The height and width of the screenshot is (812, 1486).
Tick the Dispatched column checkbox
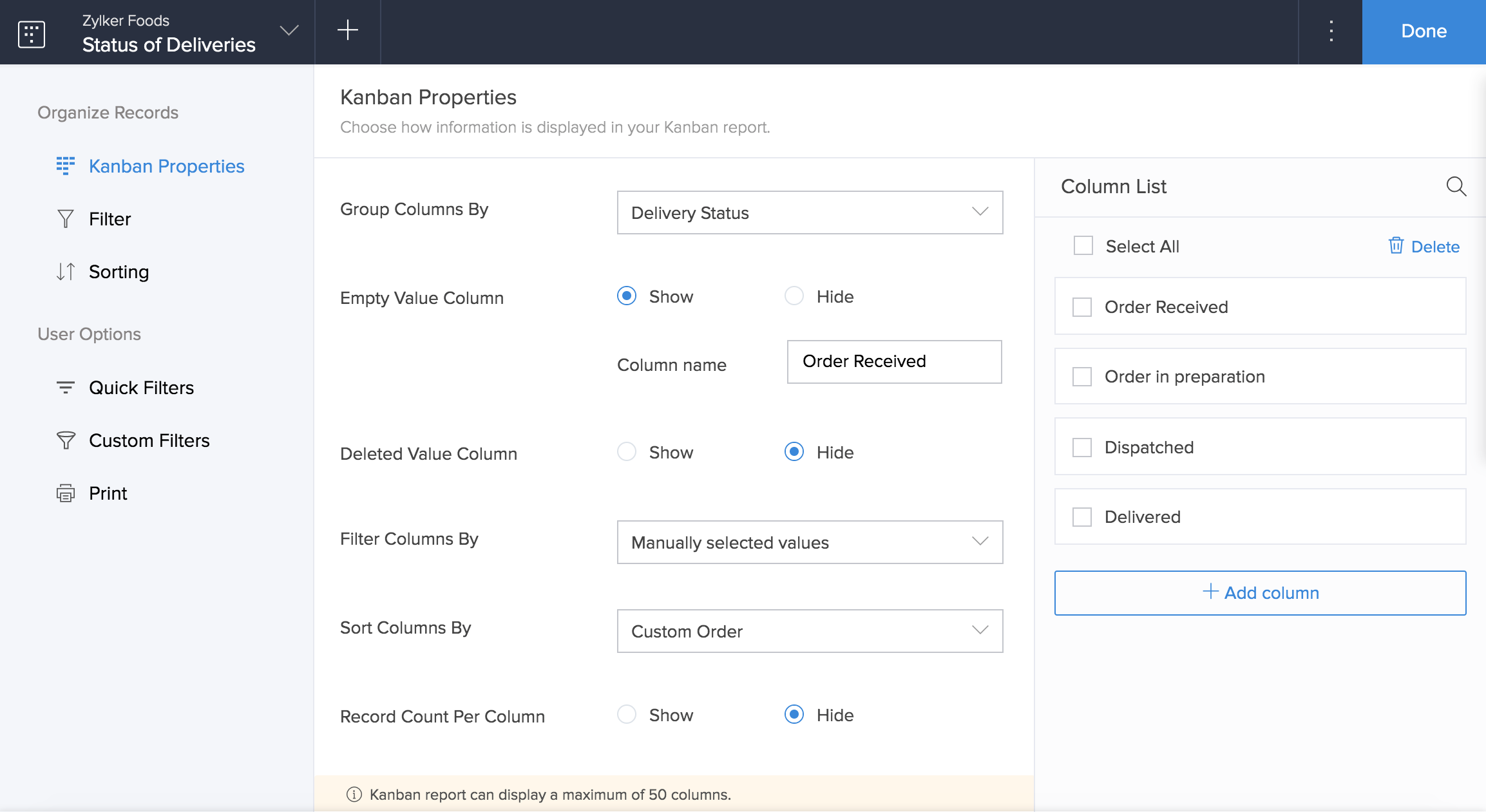pos(1082,448)
